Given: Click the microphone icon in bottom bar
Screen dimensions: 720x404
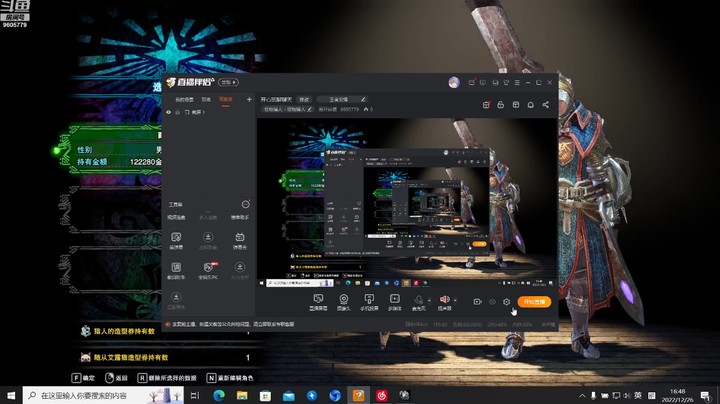Looking at the screenshot, I should pyautogui.click(x=418, y=300).
